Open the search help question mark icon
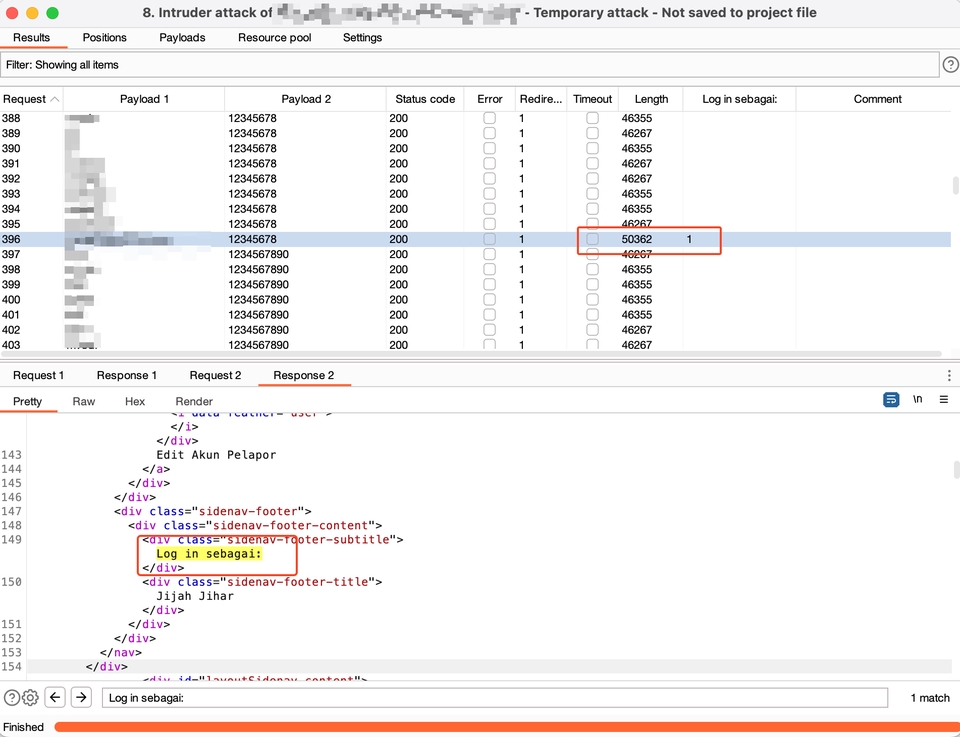This screenshot has height=737, width=960. 12,697
